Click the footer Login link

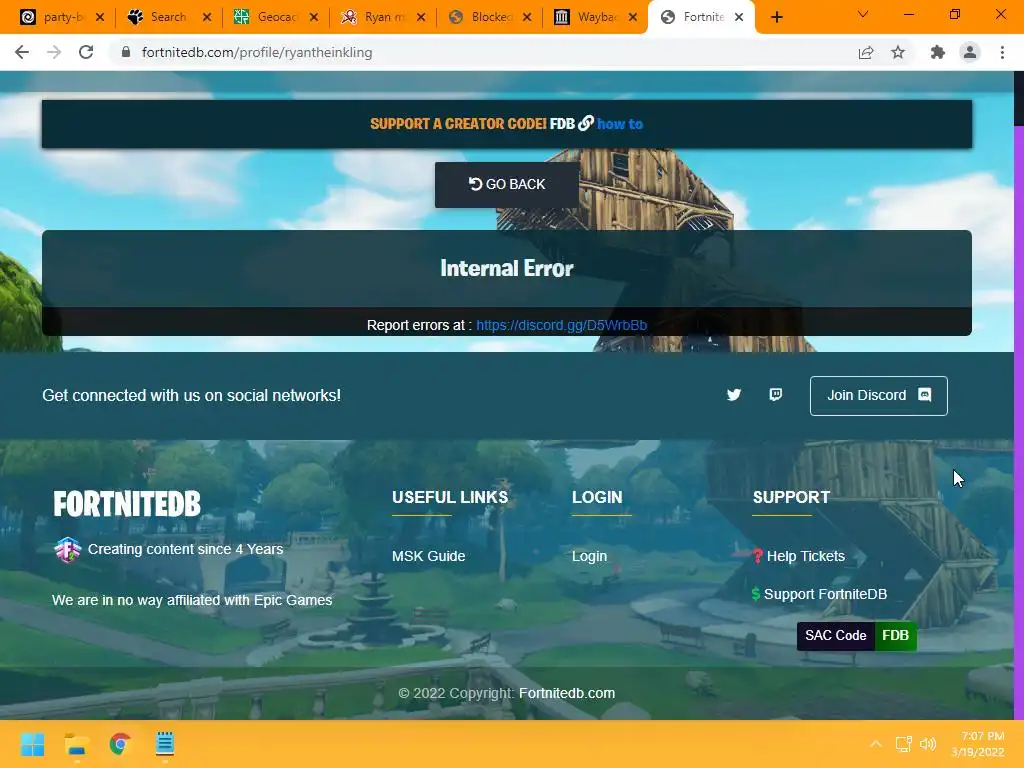(589, 556)
